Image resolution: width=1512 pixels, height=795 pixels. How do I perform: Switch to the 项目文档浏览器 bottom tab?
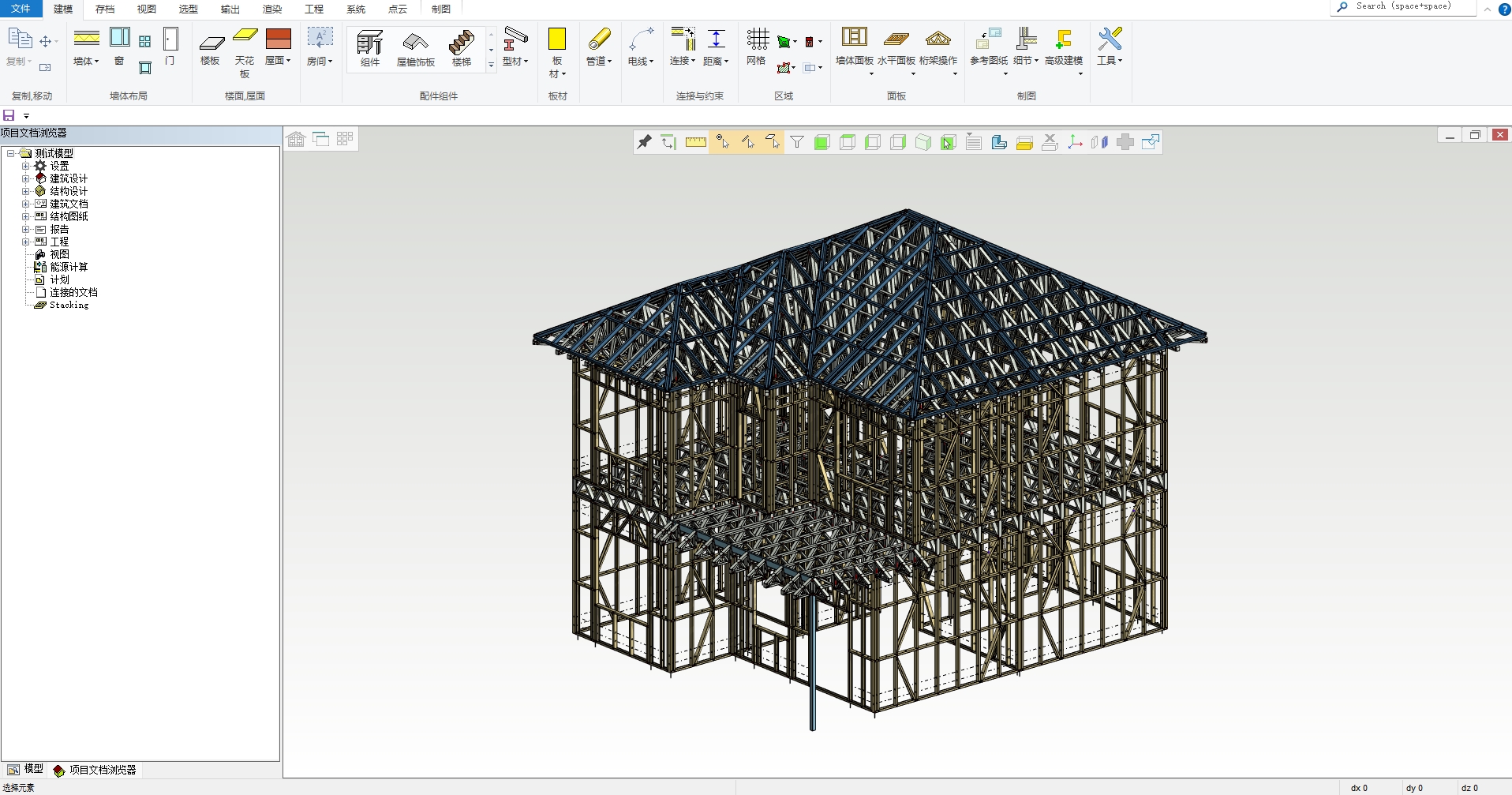click(x=95, y=770)
